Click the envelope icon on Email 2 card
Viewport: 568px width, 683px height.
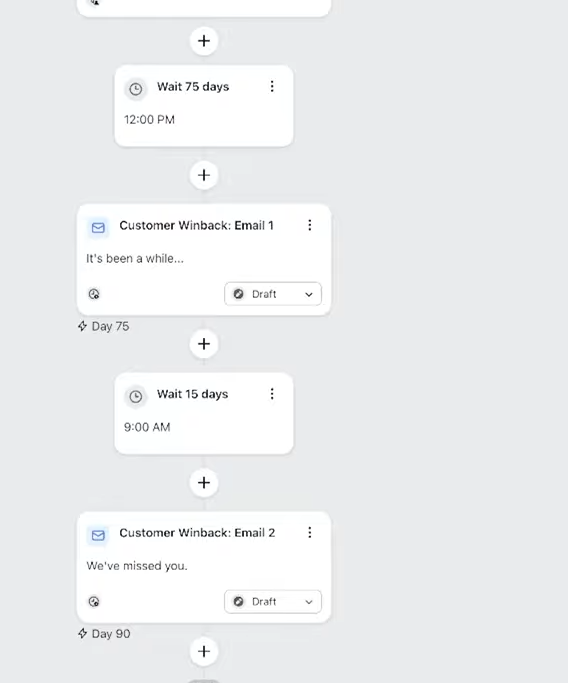pos(98,535)
